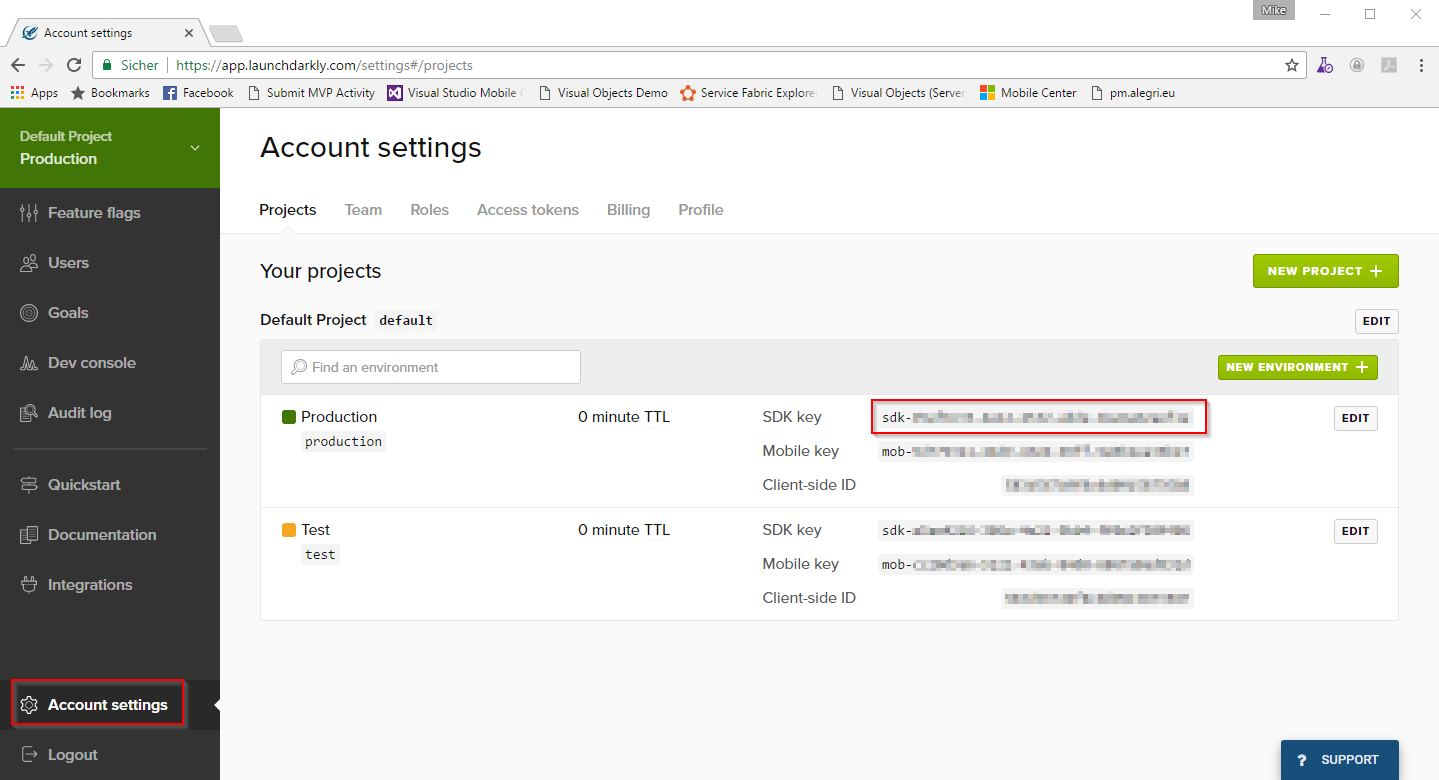Open the pm.alegri.eu bookmark

point(1133,93)
